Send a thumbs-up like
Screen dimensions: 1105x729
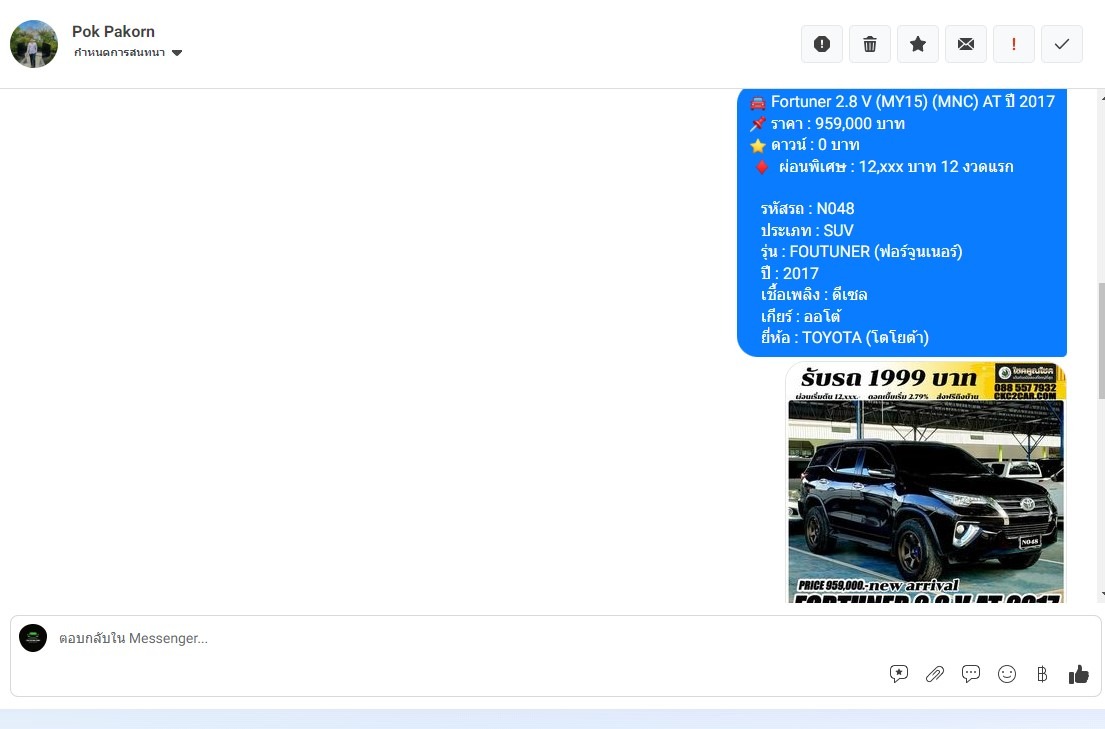[1078, 674]
